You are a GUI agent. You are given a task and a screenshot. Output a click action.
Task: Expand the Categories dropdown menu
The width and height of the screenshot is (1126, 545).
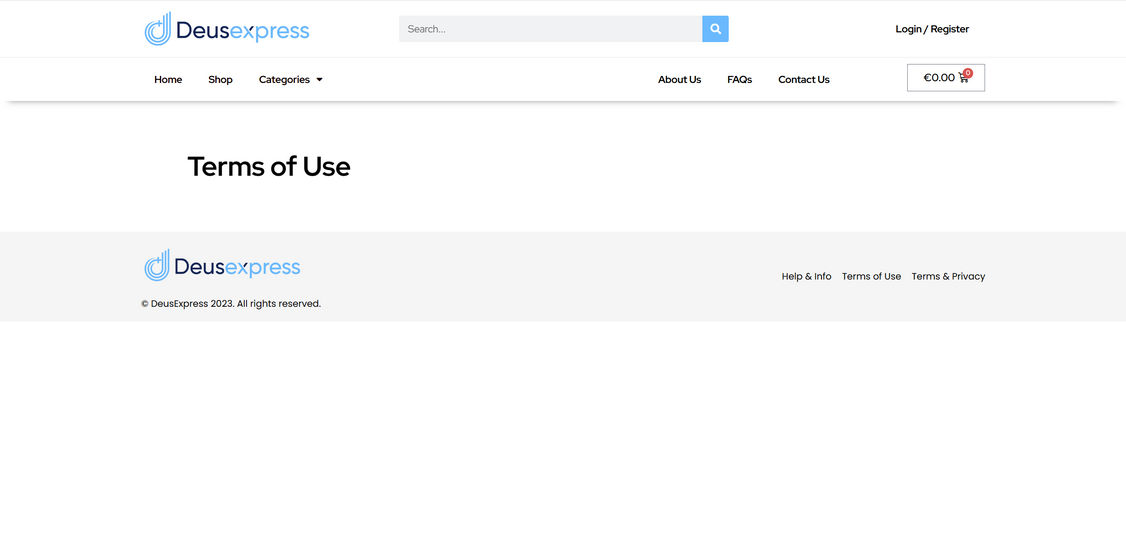click(284, 80)
